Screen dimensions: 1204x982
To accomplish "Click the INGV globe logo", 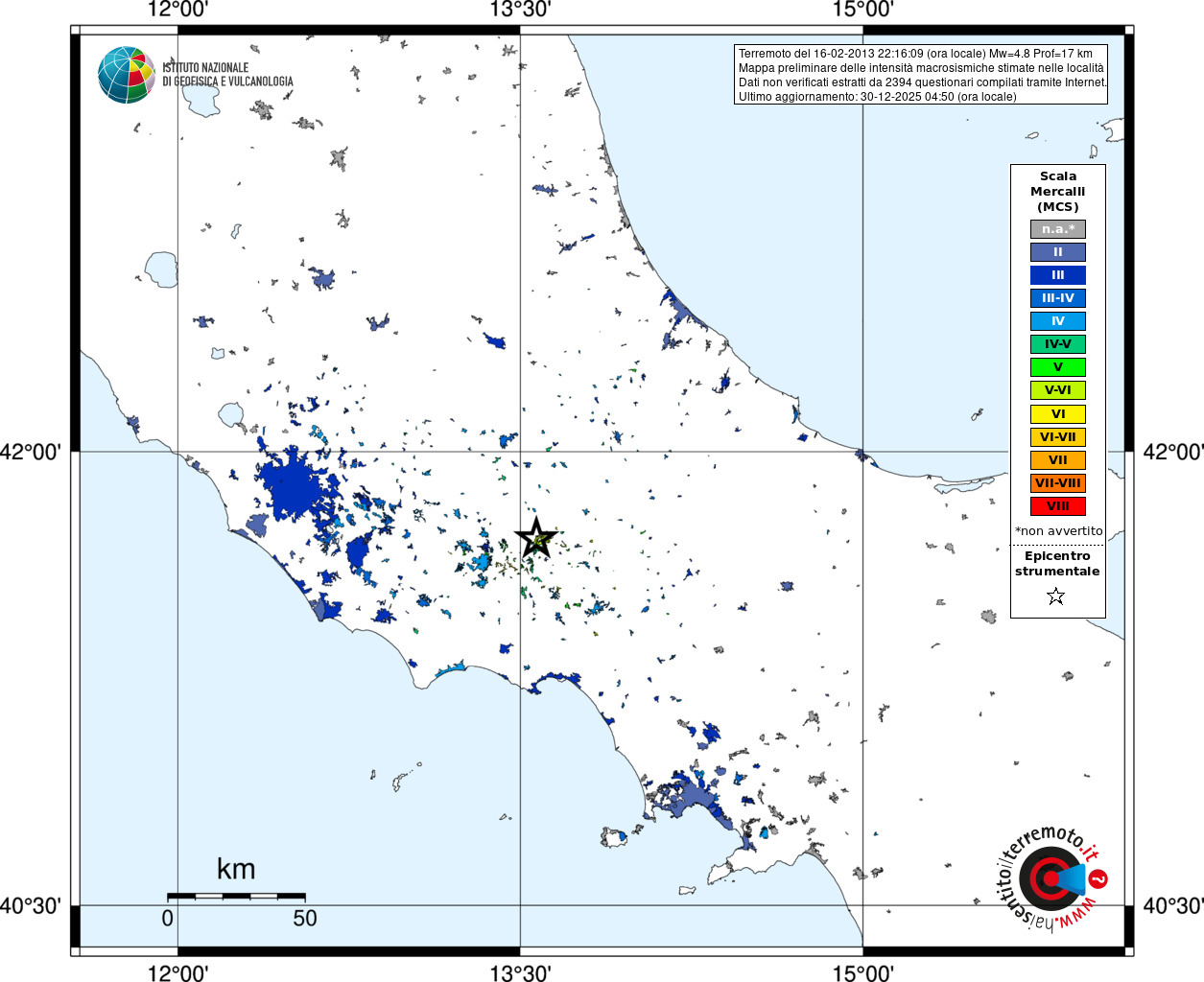I will click(127, 75).
